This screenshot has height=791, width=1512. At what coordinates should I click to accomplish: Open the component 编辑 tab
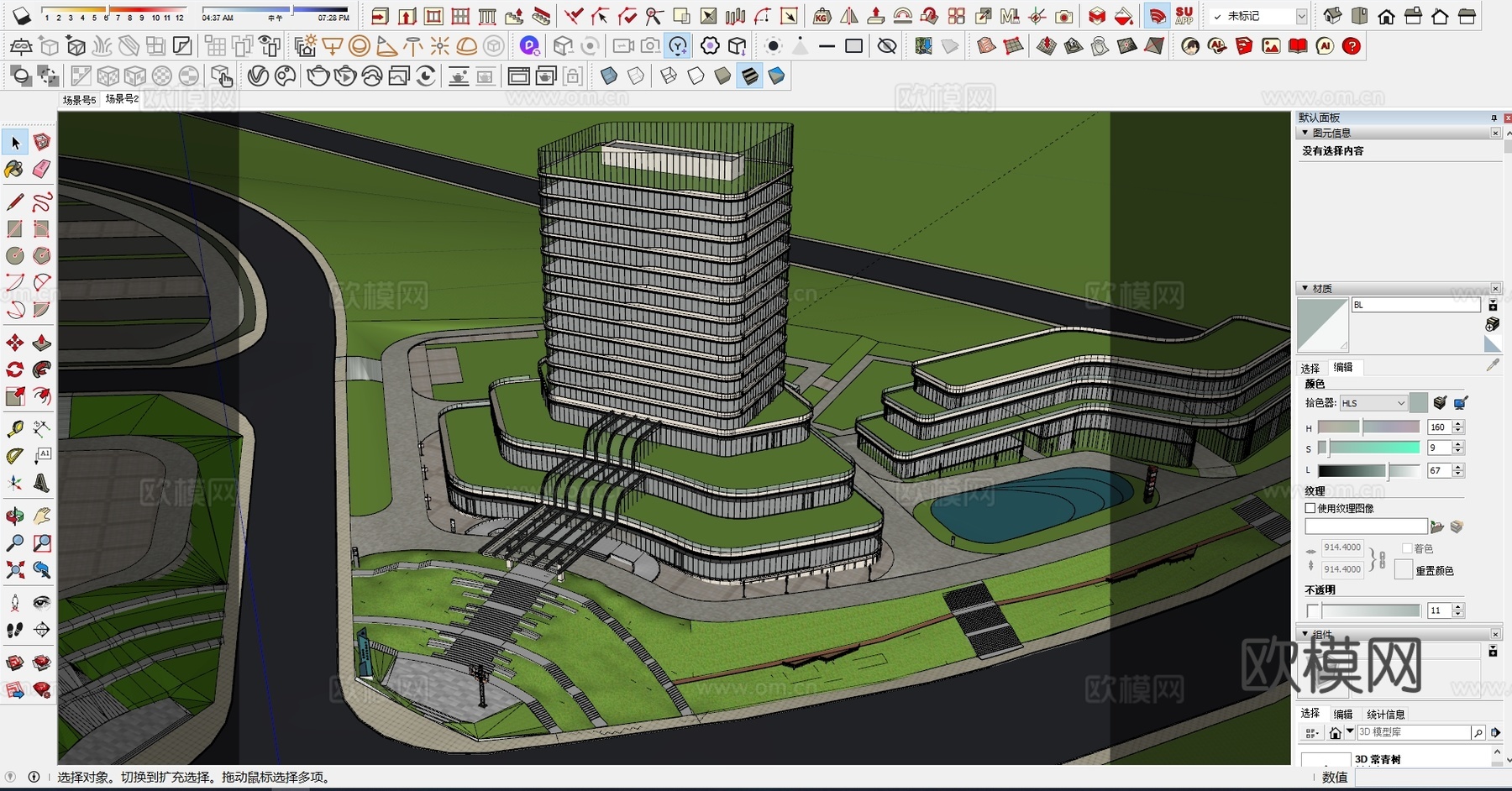pos(1343,714)
